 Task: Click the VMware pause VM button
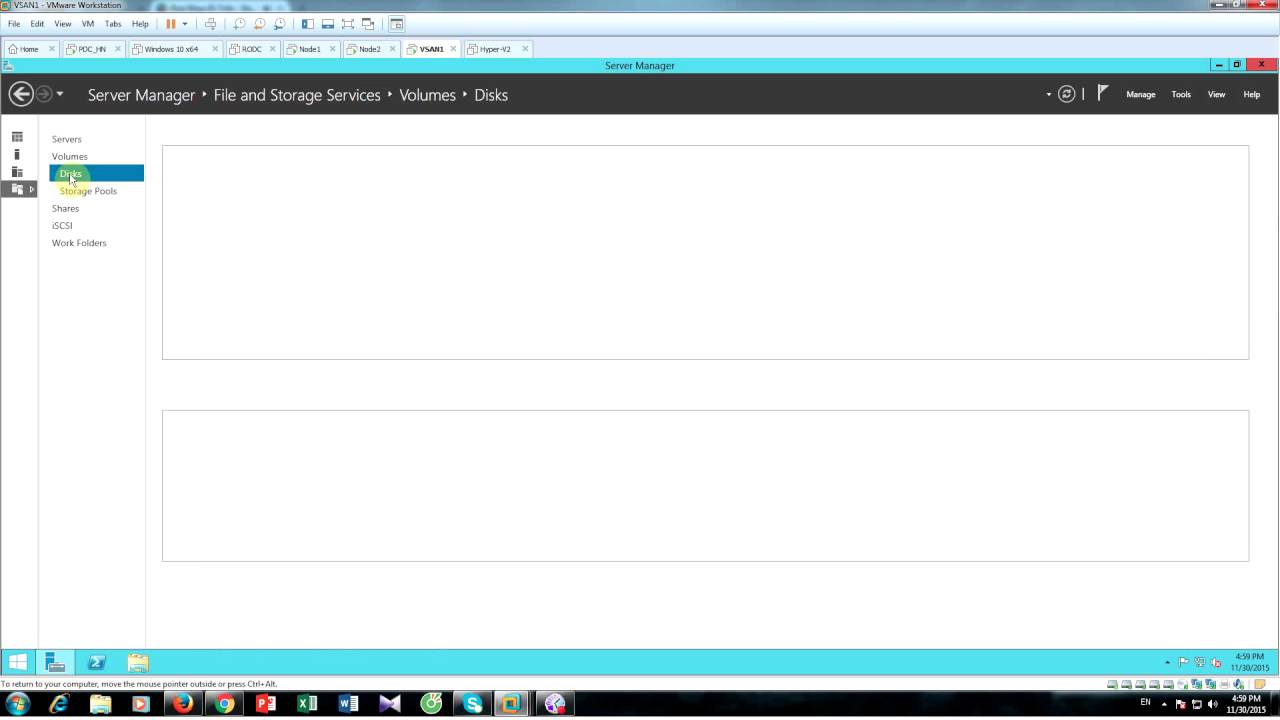(171, 23)
